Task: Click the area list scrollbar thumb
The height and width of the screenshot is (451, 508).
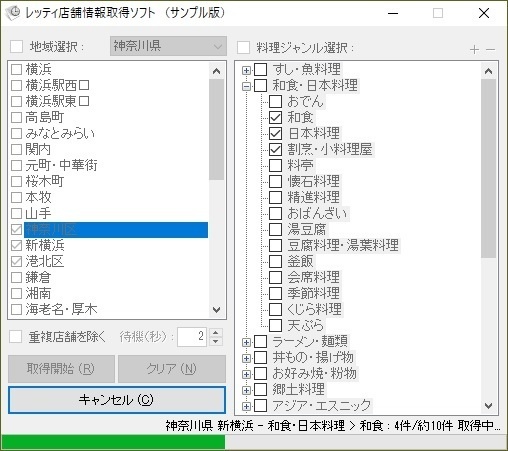Action: [x=216, y=129]
